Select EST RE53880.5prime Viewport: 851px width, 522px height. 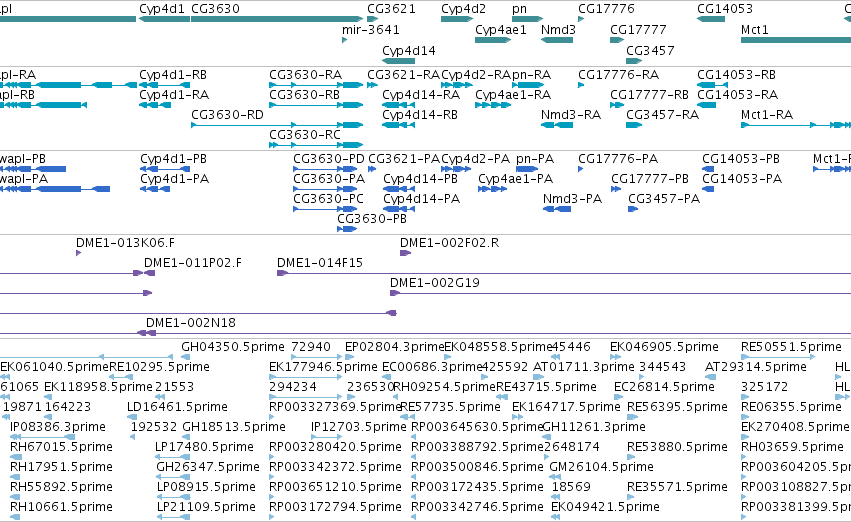tap(677, 448)
